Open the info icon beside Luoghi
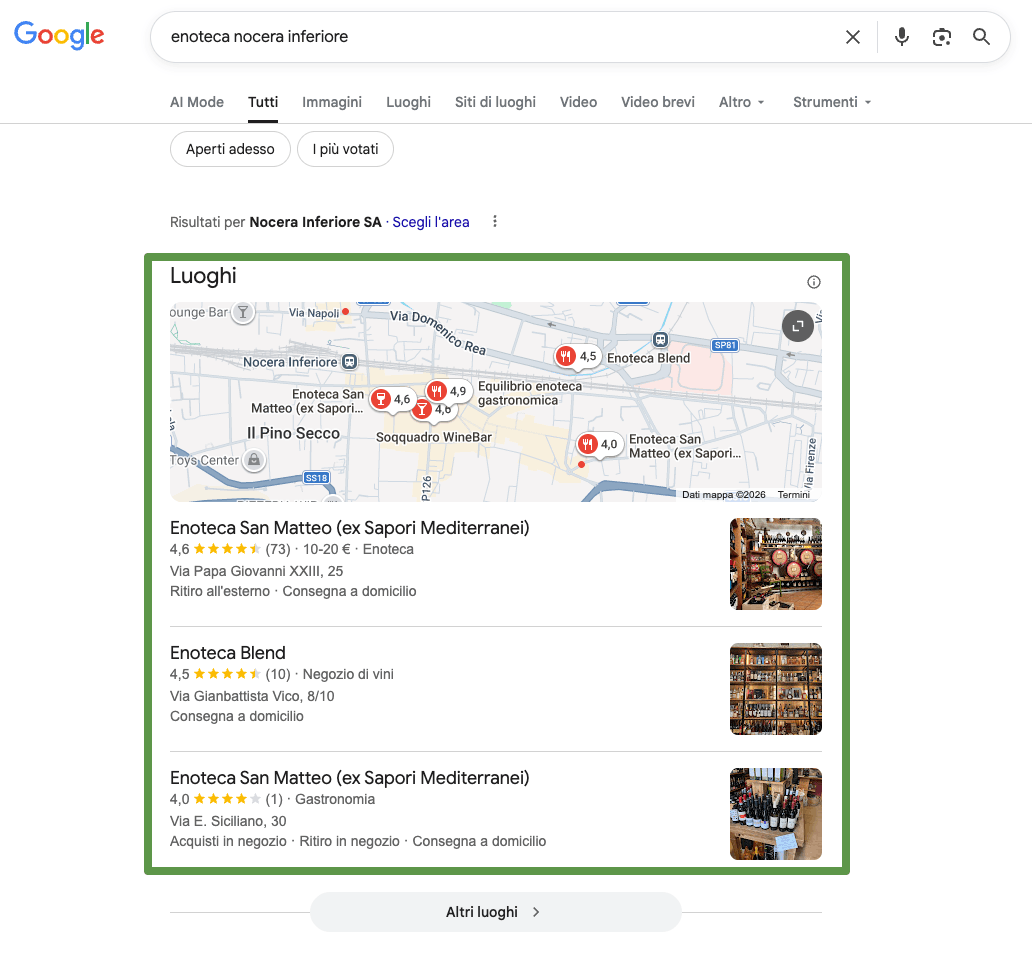The width and height of the screenshot is (1032, 954). tap(813, 282)
